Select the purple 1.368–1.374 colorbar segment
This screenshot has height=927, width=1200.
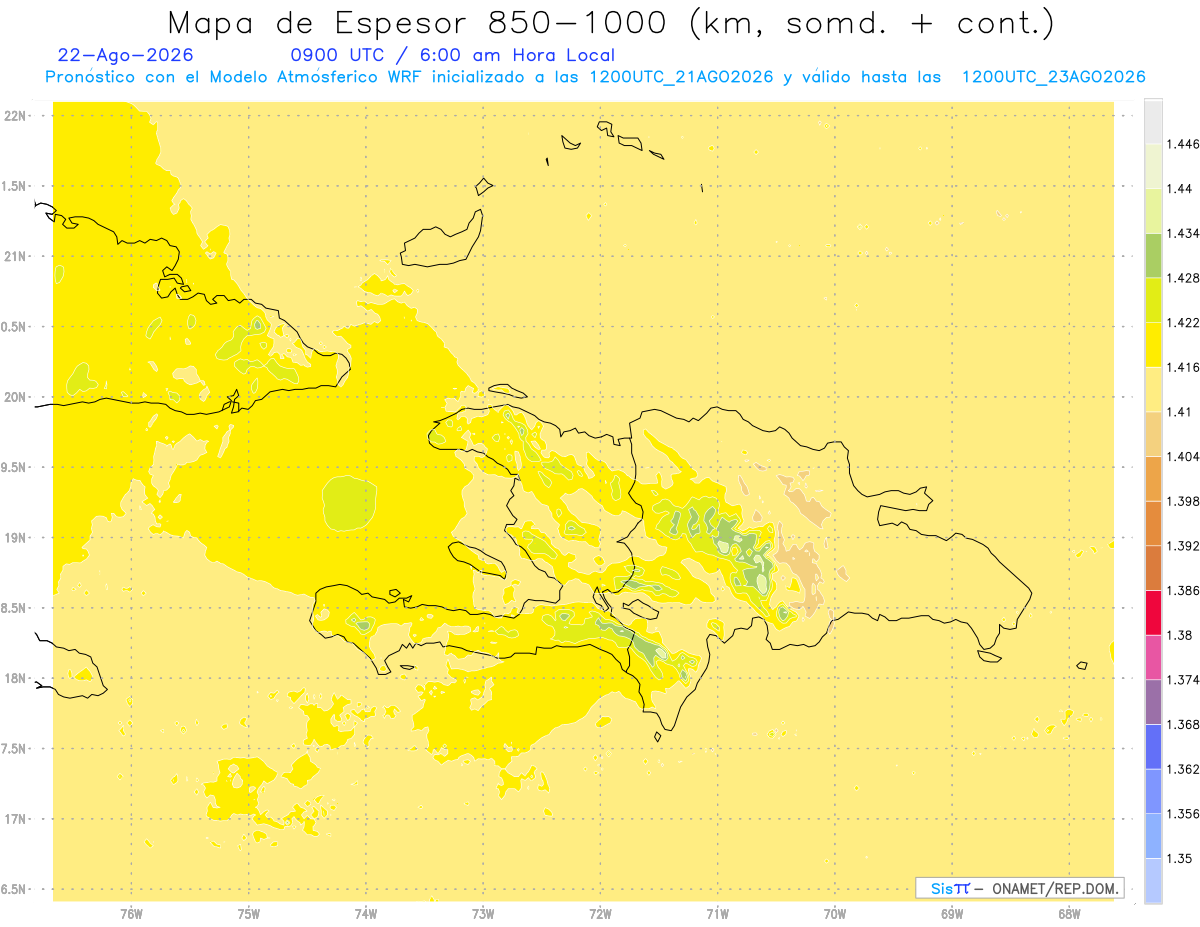1153,701
